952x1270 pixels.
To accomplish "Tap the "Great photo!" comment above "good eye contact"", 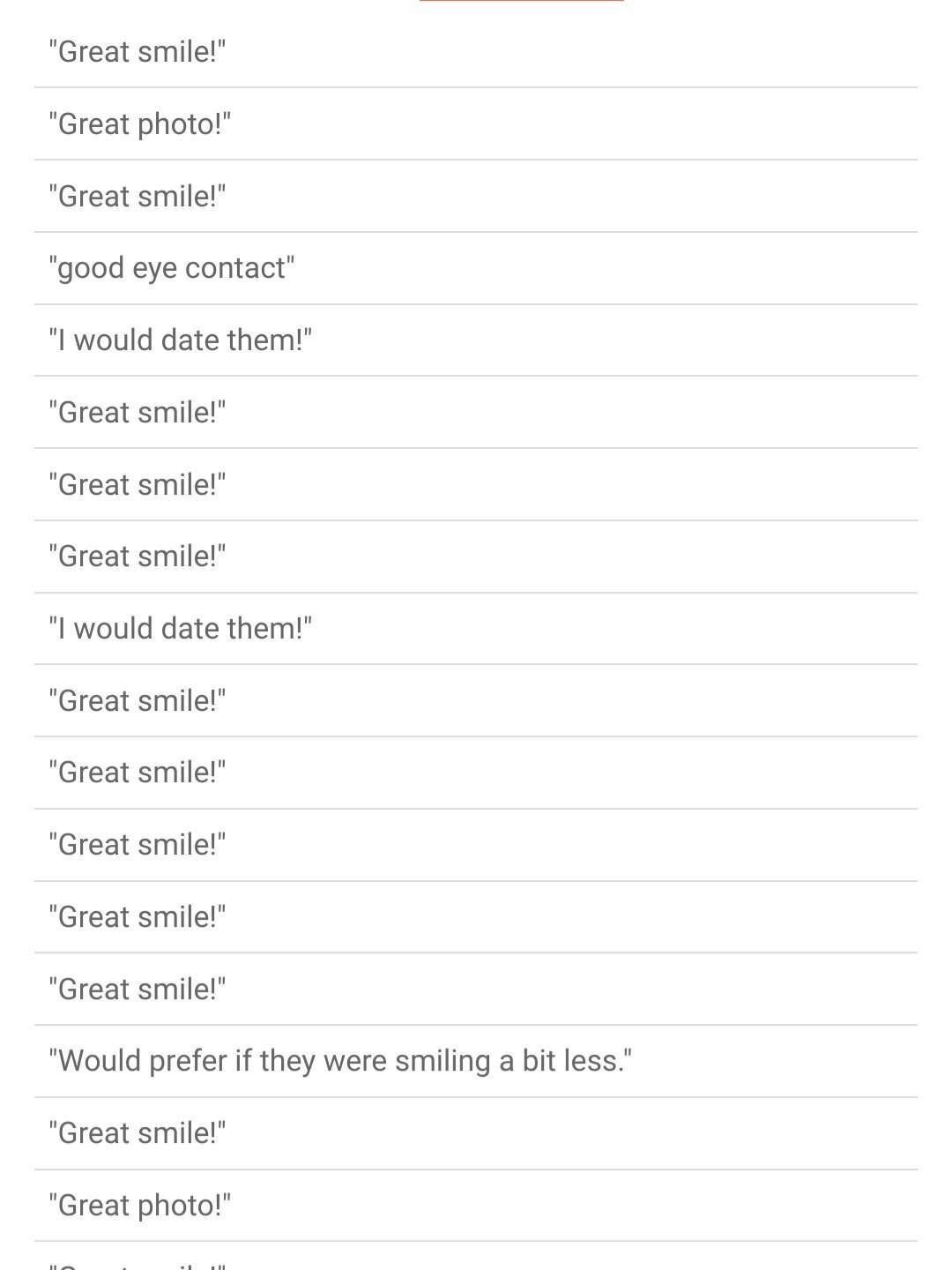I will click(x=139, y=124).
